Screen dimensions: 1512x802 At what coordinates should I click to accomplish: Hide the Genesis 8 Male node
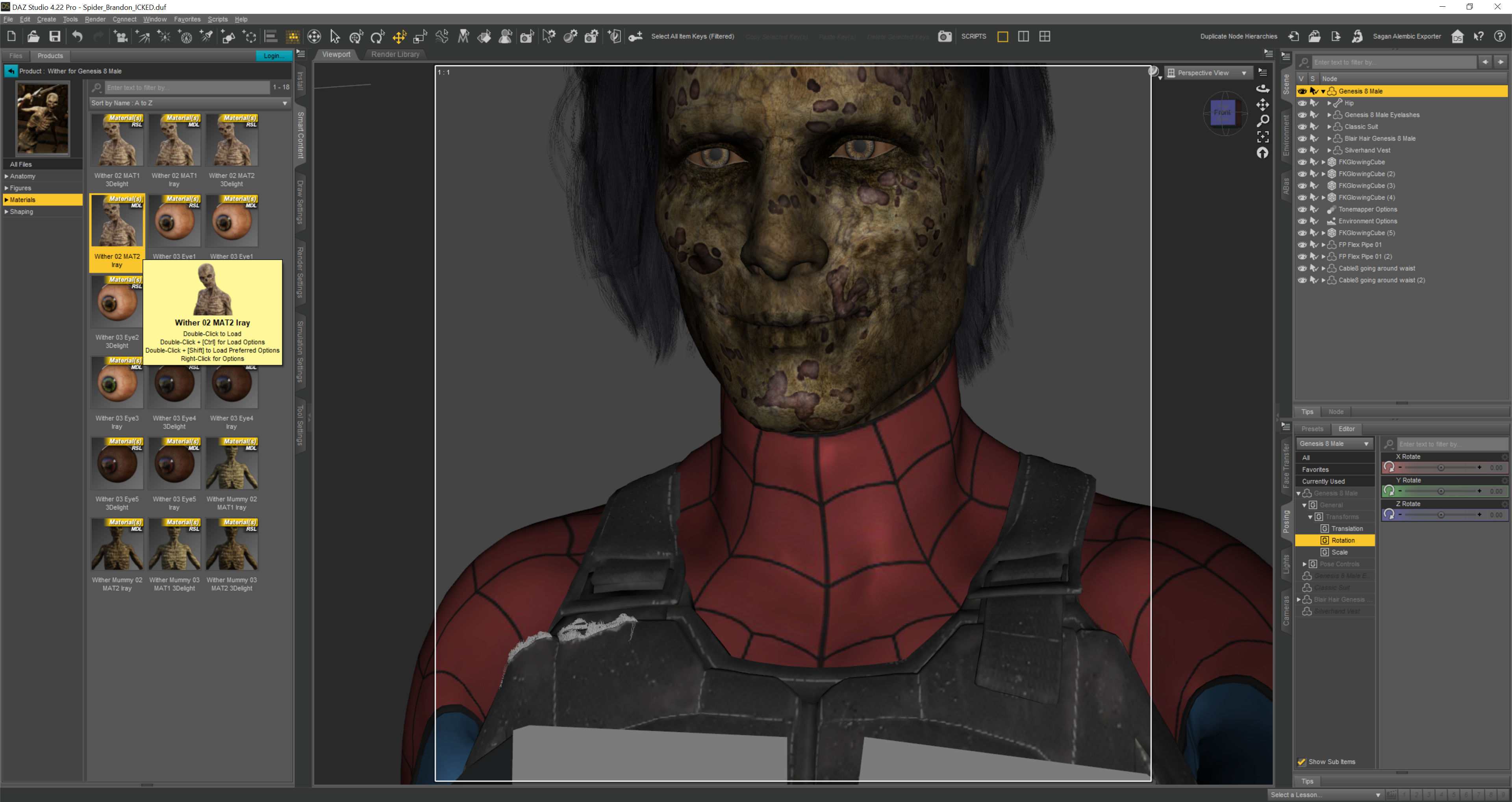pos(1302,91)
